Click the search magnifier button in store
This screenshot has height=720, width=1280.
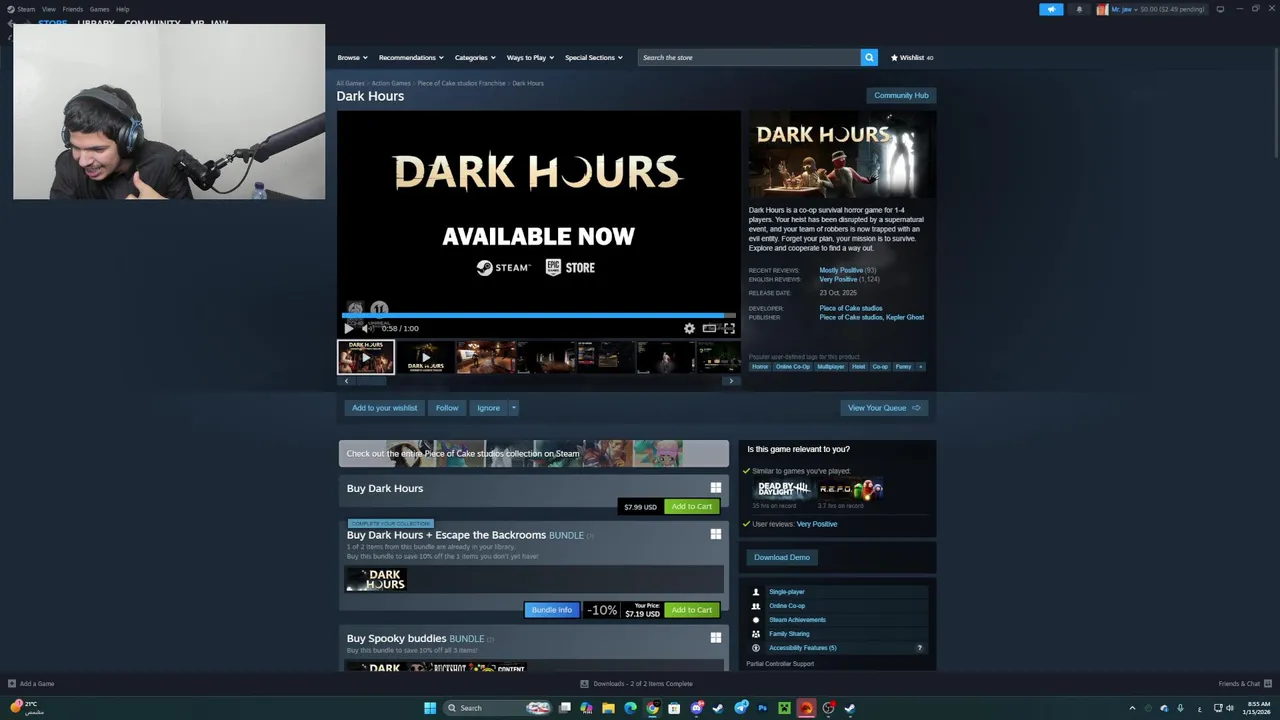click(869, 57)
